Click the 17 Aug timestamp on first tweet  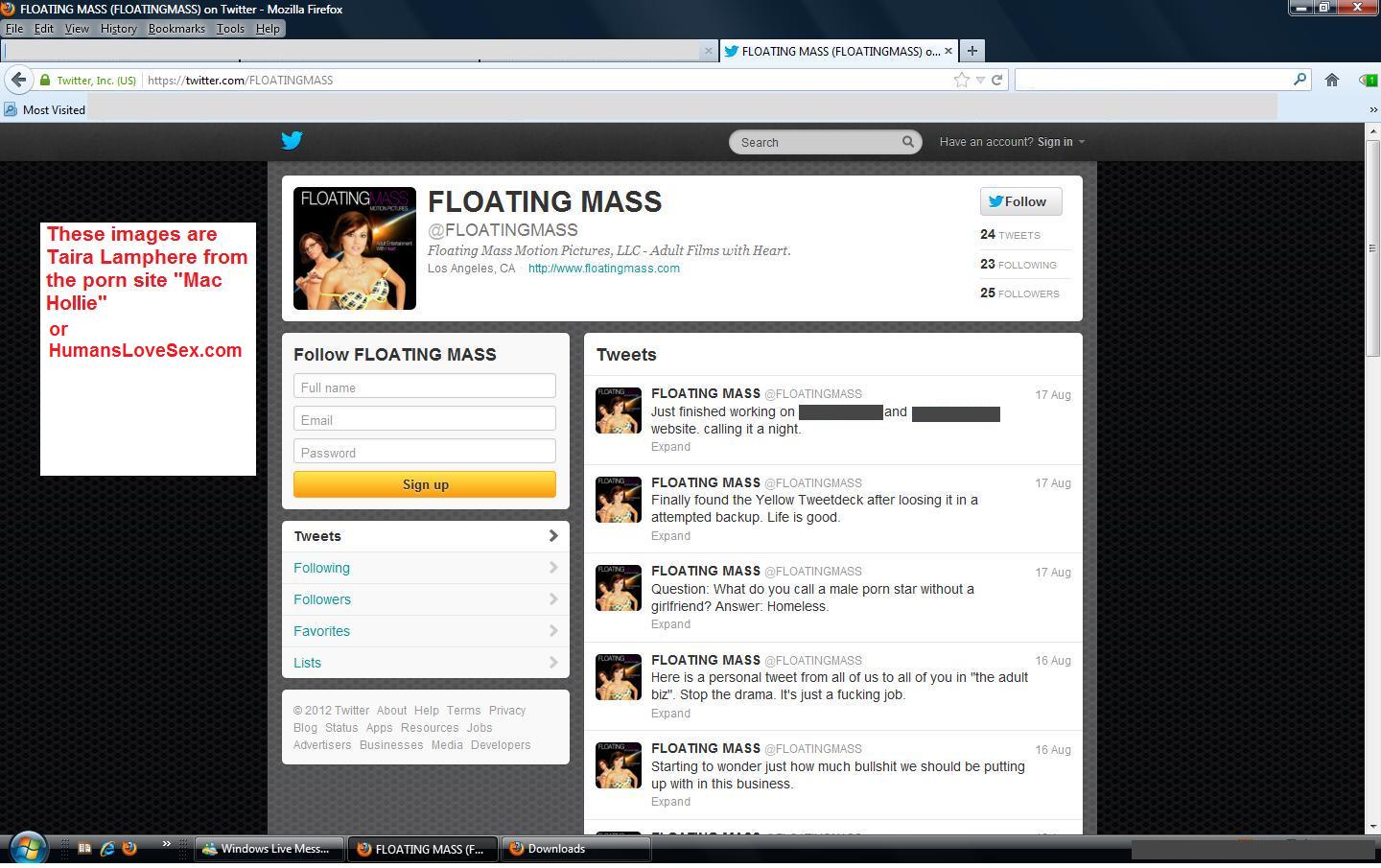coord(1053,395)
